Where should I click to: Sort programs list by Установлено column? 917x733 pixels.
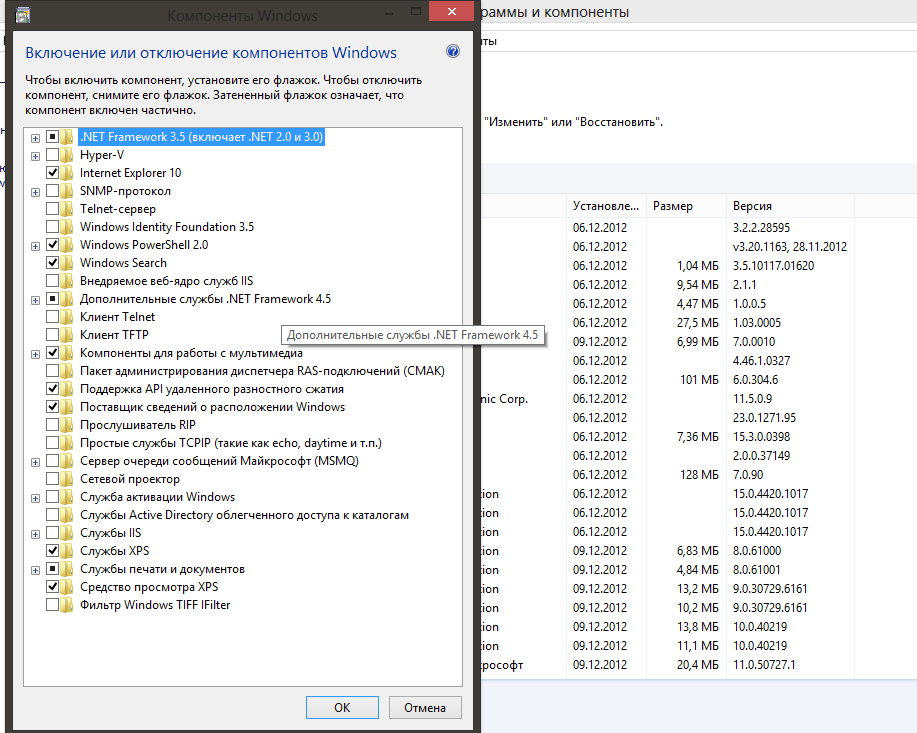[x=606, y=206]
